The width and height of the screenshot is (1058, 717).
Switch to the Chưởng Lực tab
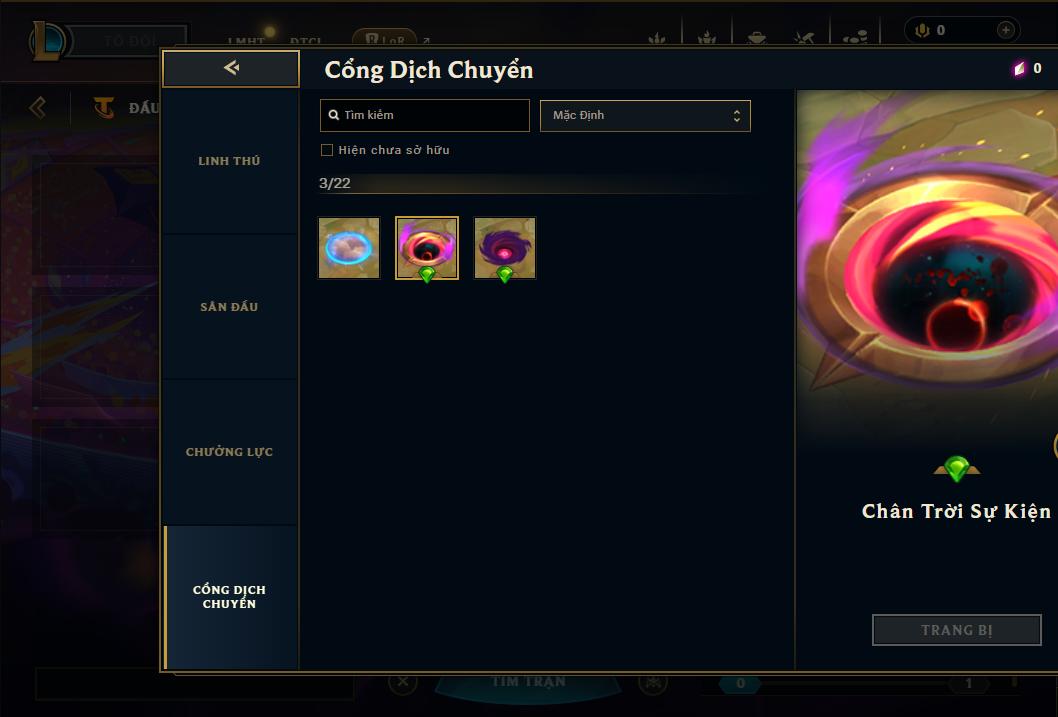click(x=229, y=452)
